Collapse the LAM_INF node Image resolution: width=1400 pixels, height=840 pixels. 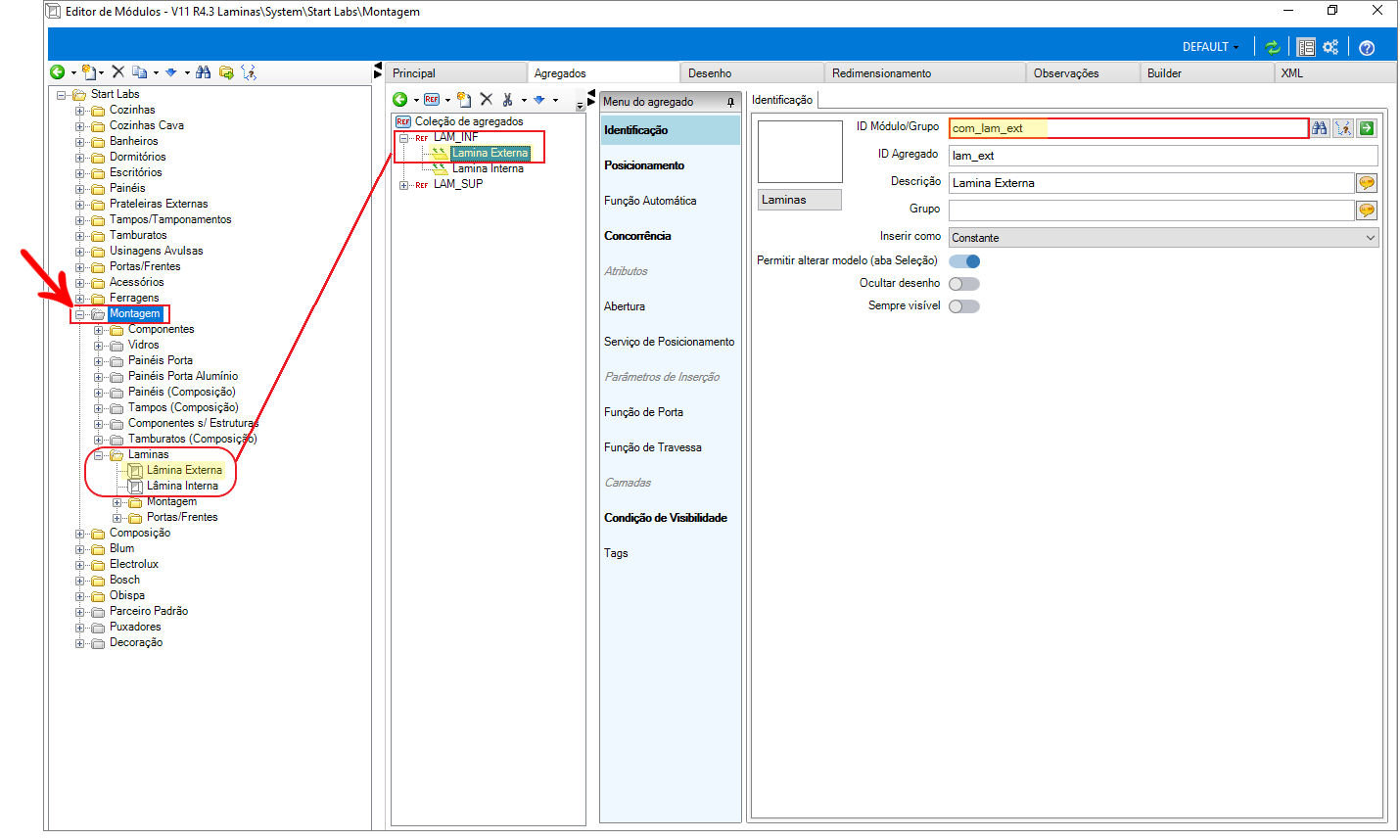pyautogui.click(x=403, y=138)
